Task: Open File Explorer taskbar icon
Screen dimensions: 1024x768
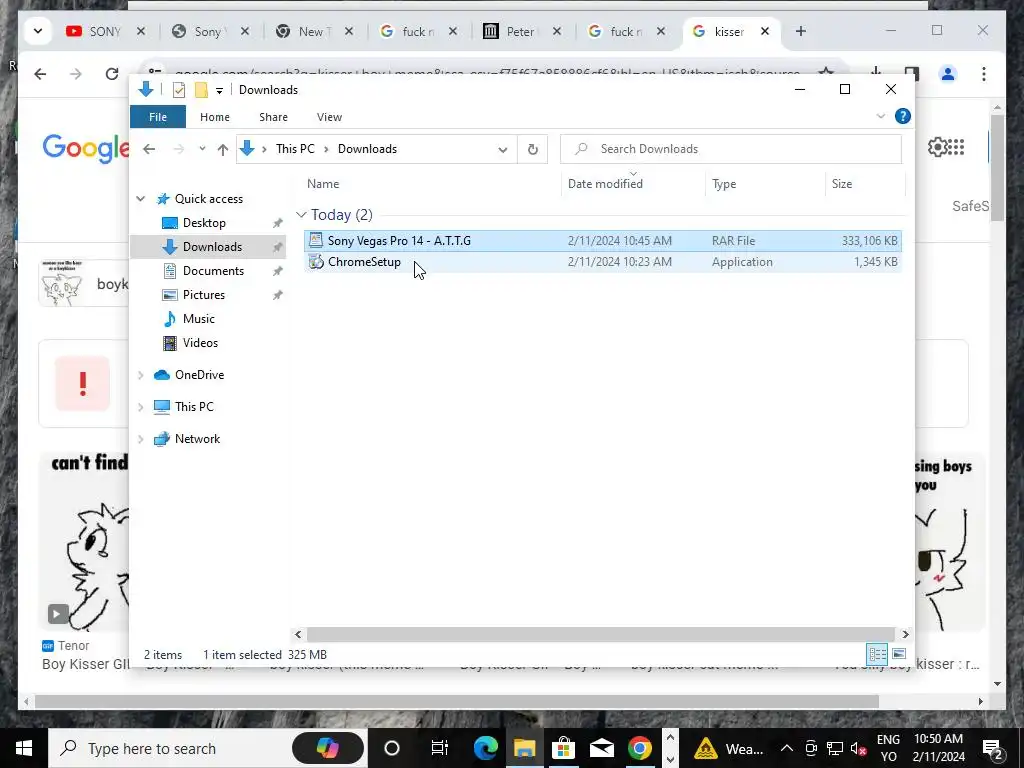Action: tap(524, 748)
